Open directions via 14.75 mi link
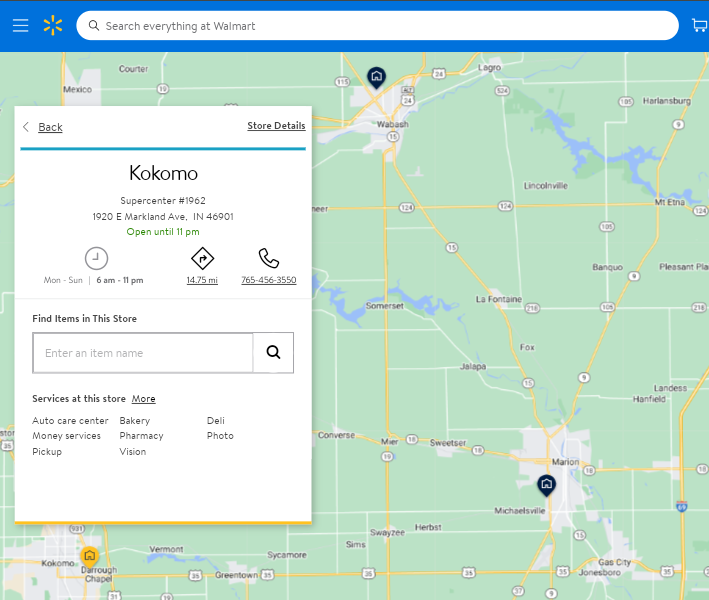 (202, 280)
